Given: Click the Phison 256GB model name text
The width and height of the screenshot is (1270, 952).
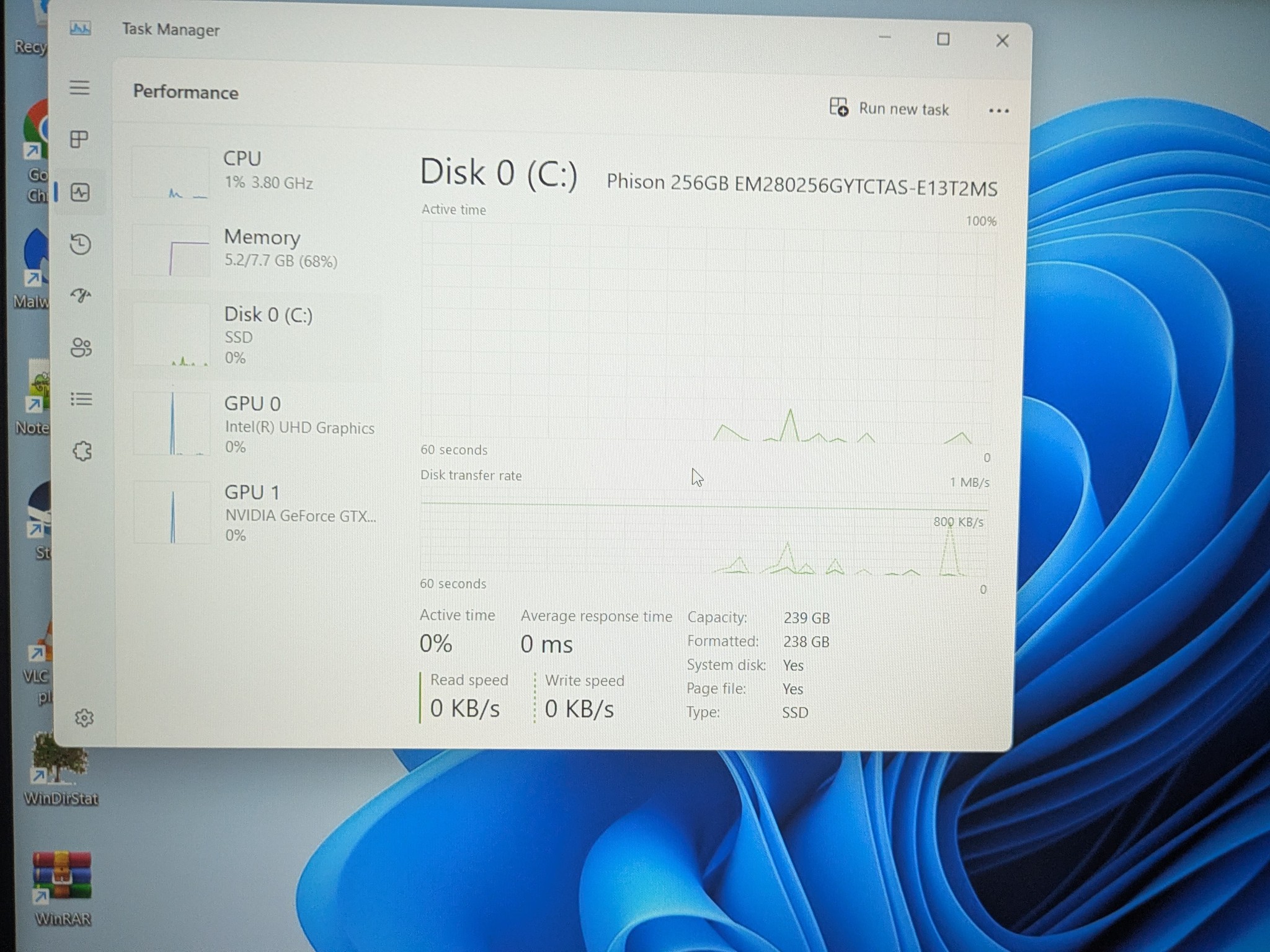Looking at the screenshot, I should [802, 185].
